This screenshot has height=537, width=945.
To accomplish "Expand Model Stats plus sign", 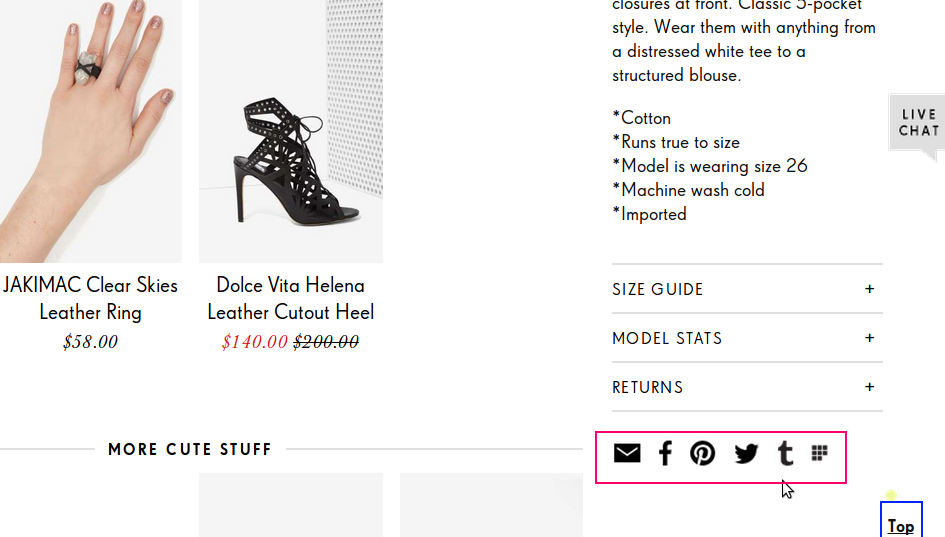I will (x=869, y=338).
